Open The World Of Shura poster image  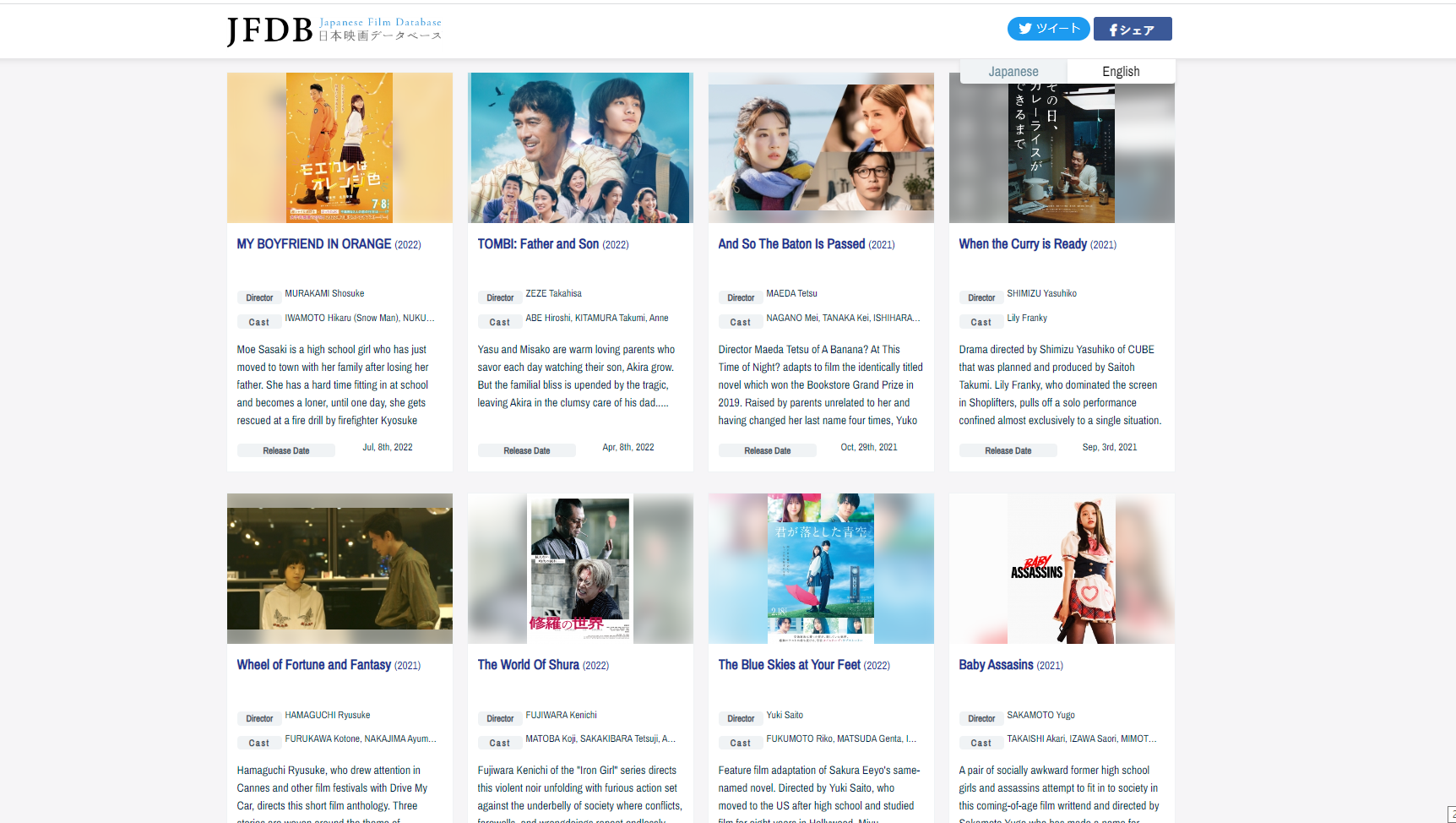(580, 569)
